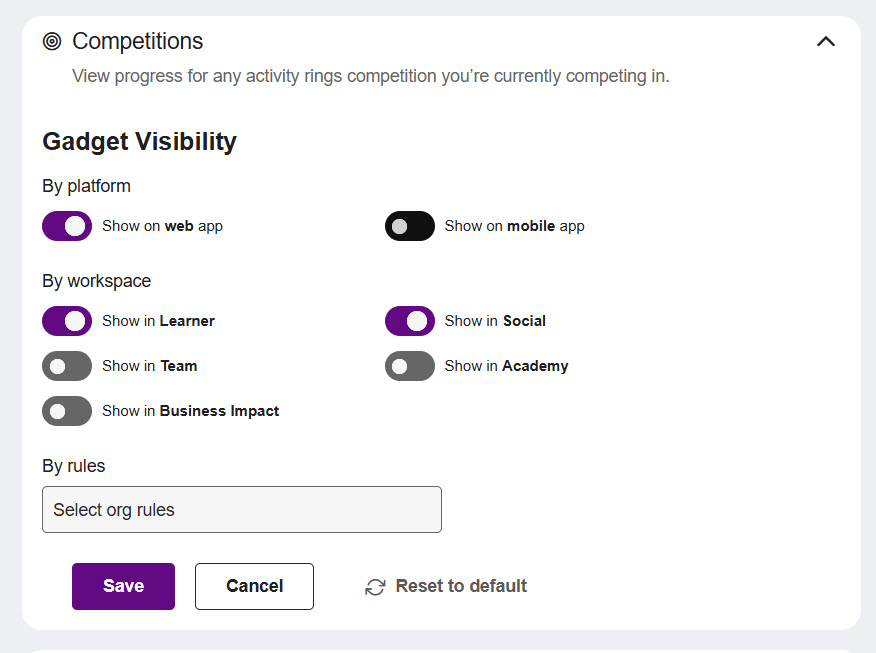Click the Reset to default text
Viewport: 876px width, 653px height.
(x=461, y=586)
